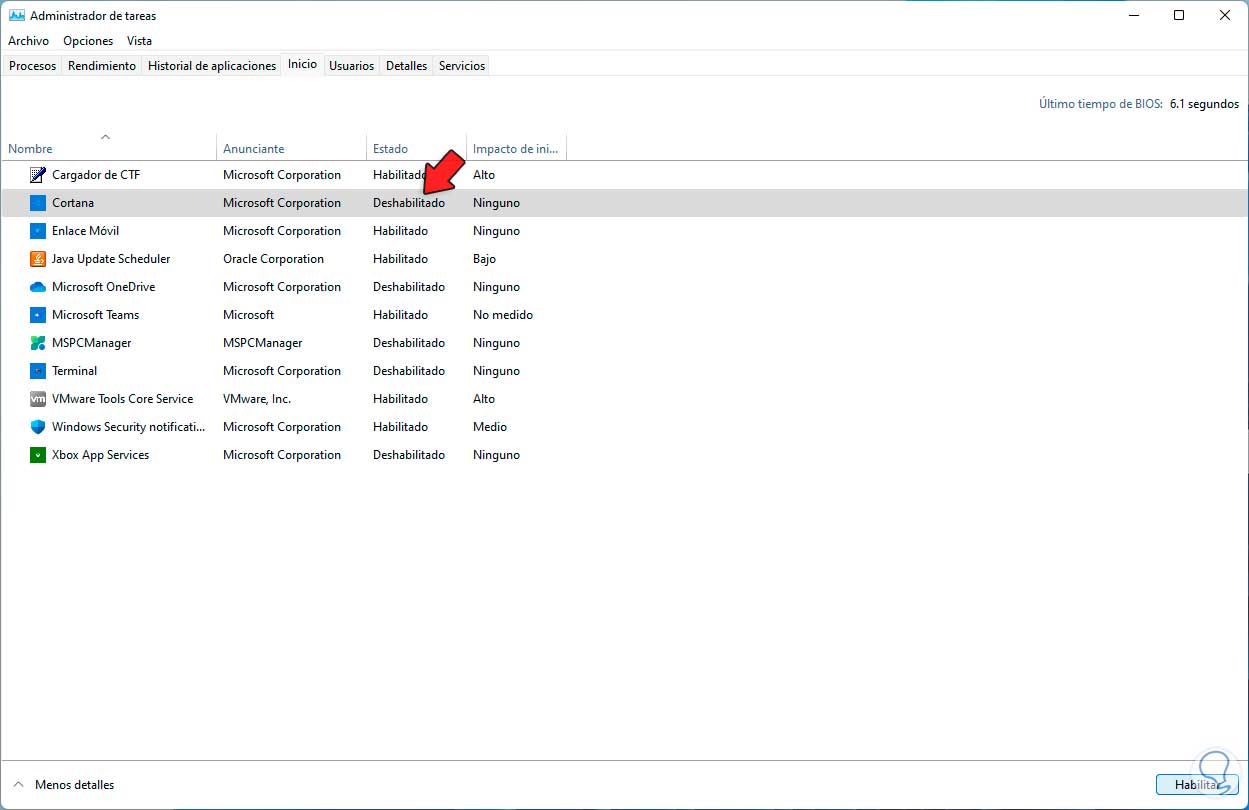Switch to Historial de aplicaciones tab
This screenshot has height=810, width=1249.
212,66
